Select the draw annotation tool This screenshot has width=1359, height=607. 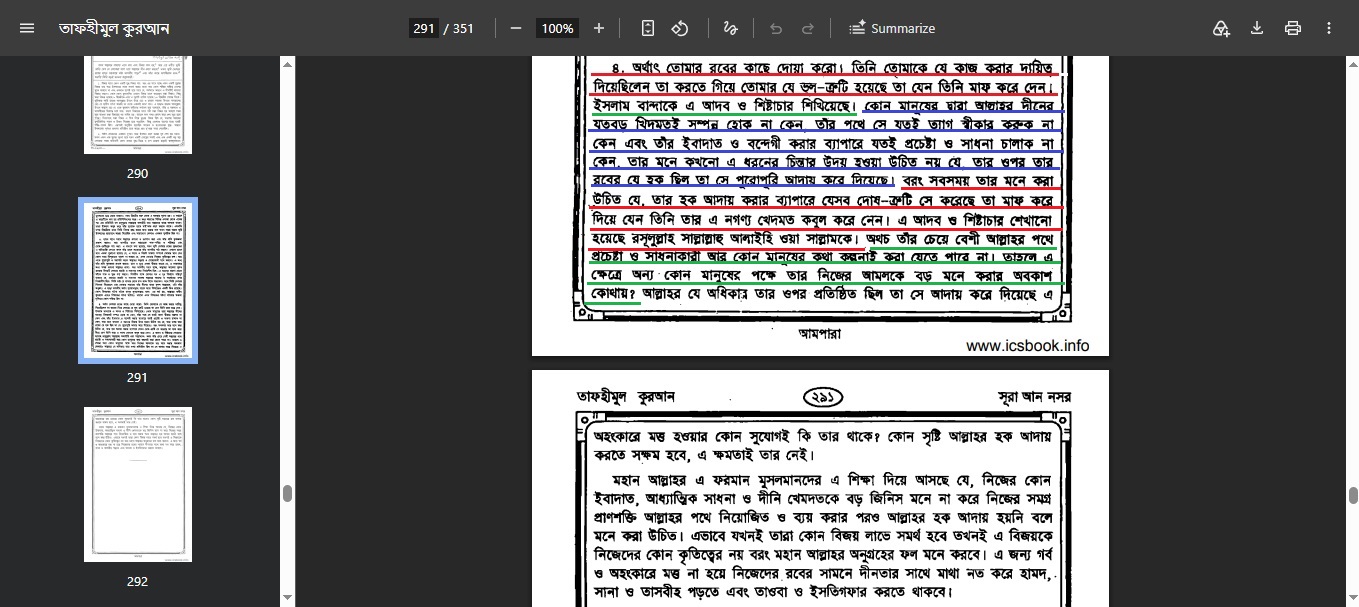[730, 28]
